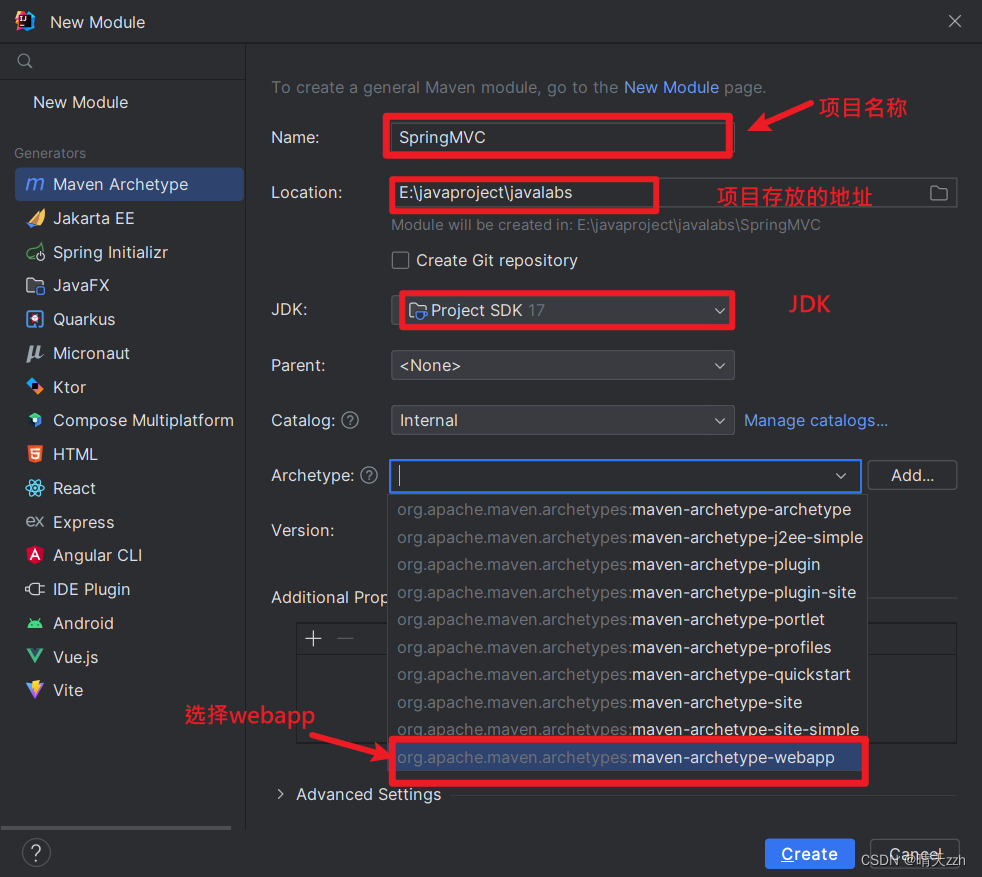This screenshot has height=877, width=982.
Task: Click the Cancel button
Action: 915,854
